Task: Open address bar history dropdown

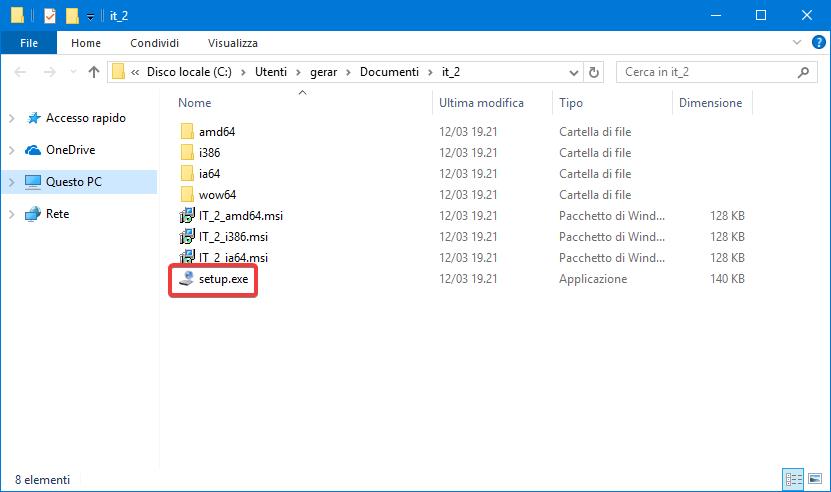Action: click(x=573, y=72)
